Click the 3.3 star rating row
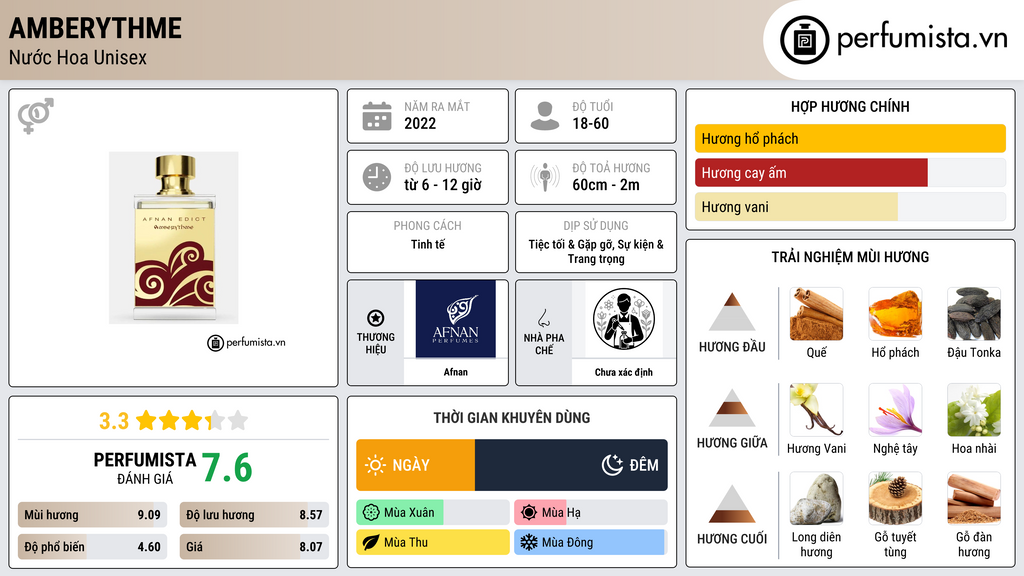Image resolution: width=1024 pixels, height=576 pixels. tap(174, 421)
